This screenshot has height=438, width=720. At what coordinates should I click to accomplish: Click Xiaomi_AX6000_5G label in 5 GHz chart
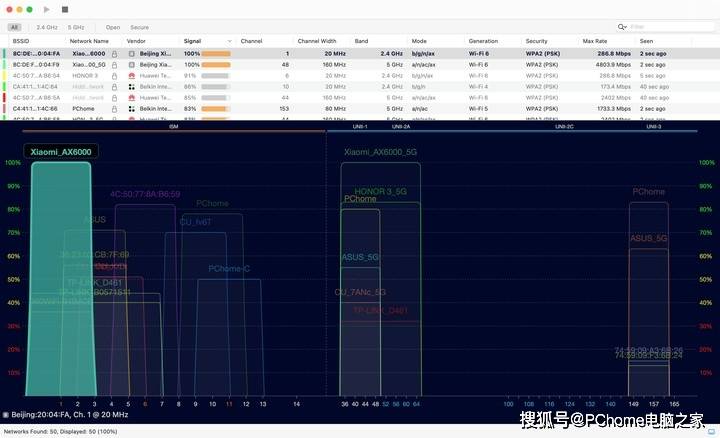[x=380, y=152]
